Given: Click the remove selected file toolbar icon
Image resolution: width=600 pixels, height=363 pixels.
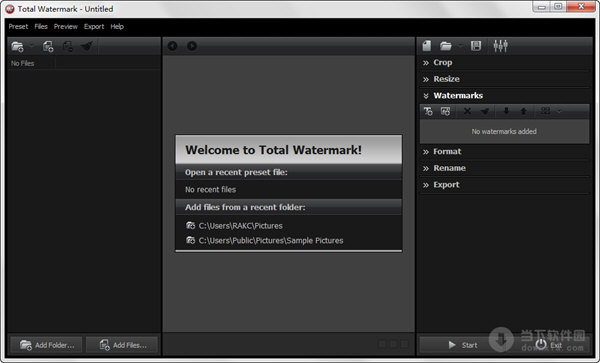Looking at the screenshot, I should click(x=68, y=46).
